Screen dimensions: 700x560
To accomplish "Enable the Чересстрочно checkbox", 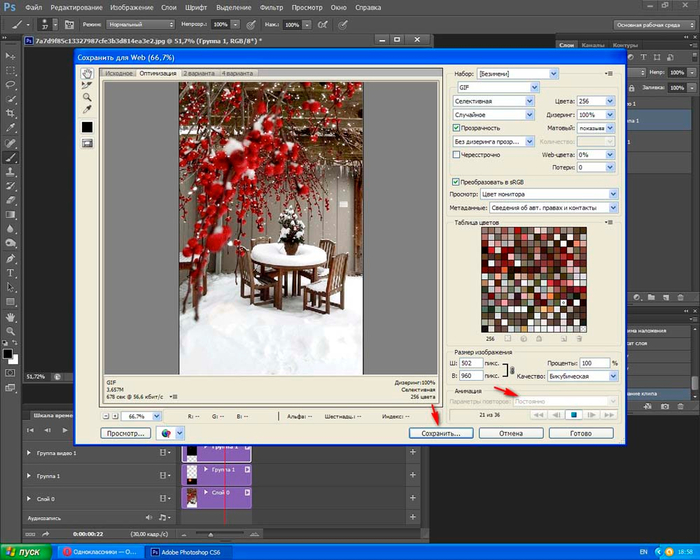I will click(x=456, y=155).
